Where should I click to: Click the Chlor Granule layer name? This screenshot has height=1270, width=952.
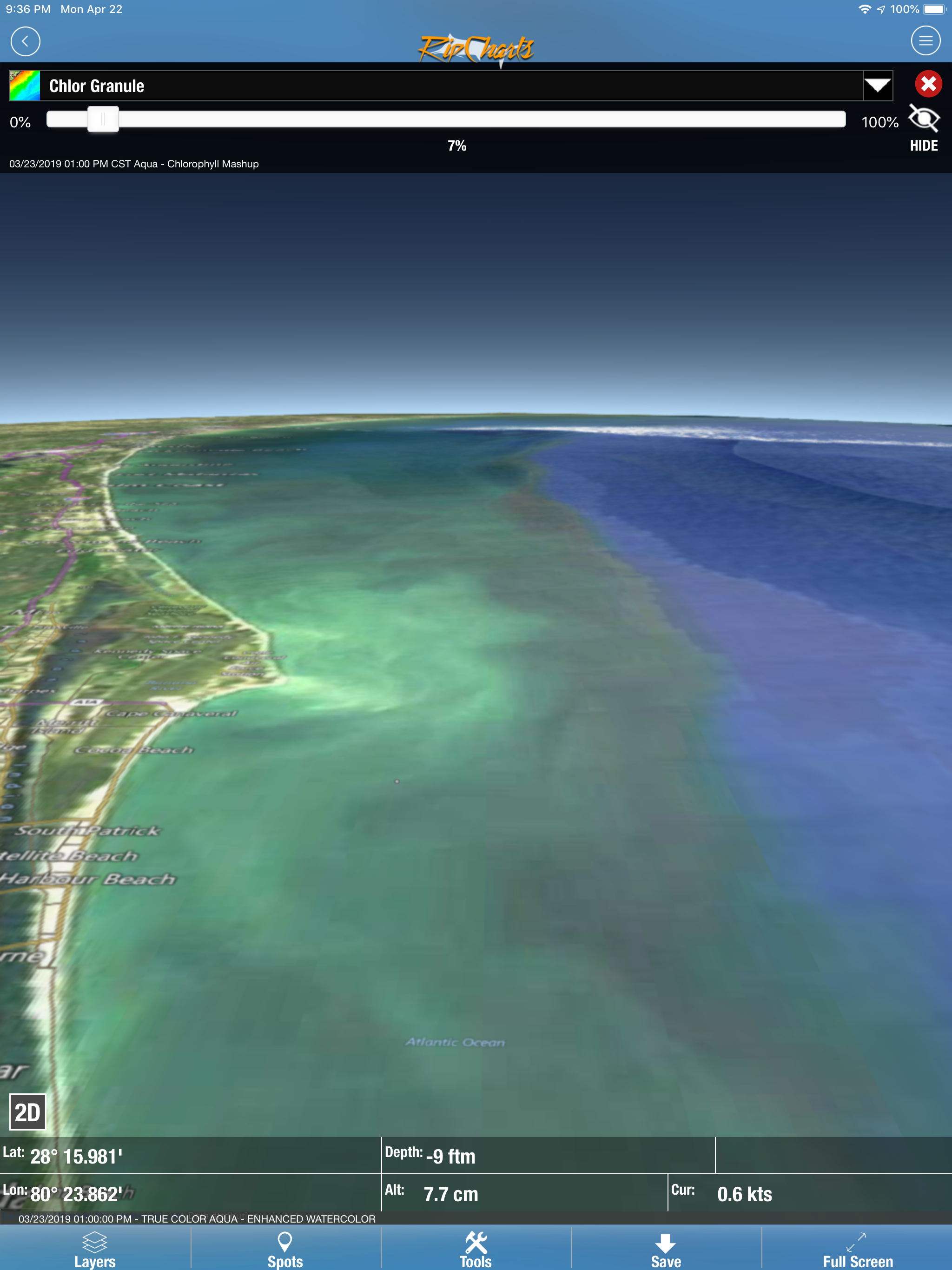coord(97,86)
